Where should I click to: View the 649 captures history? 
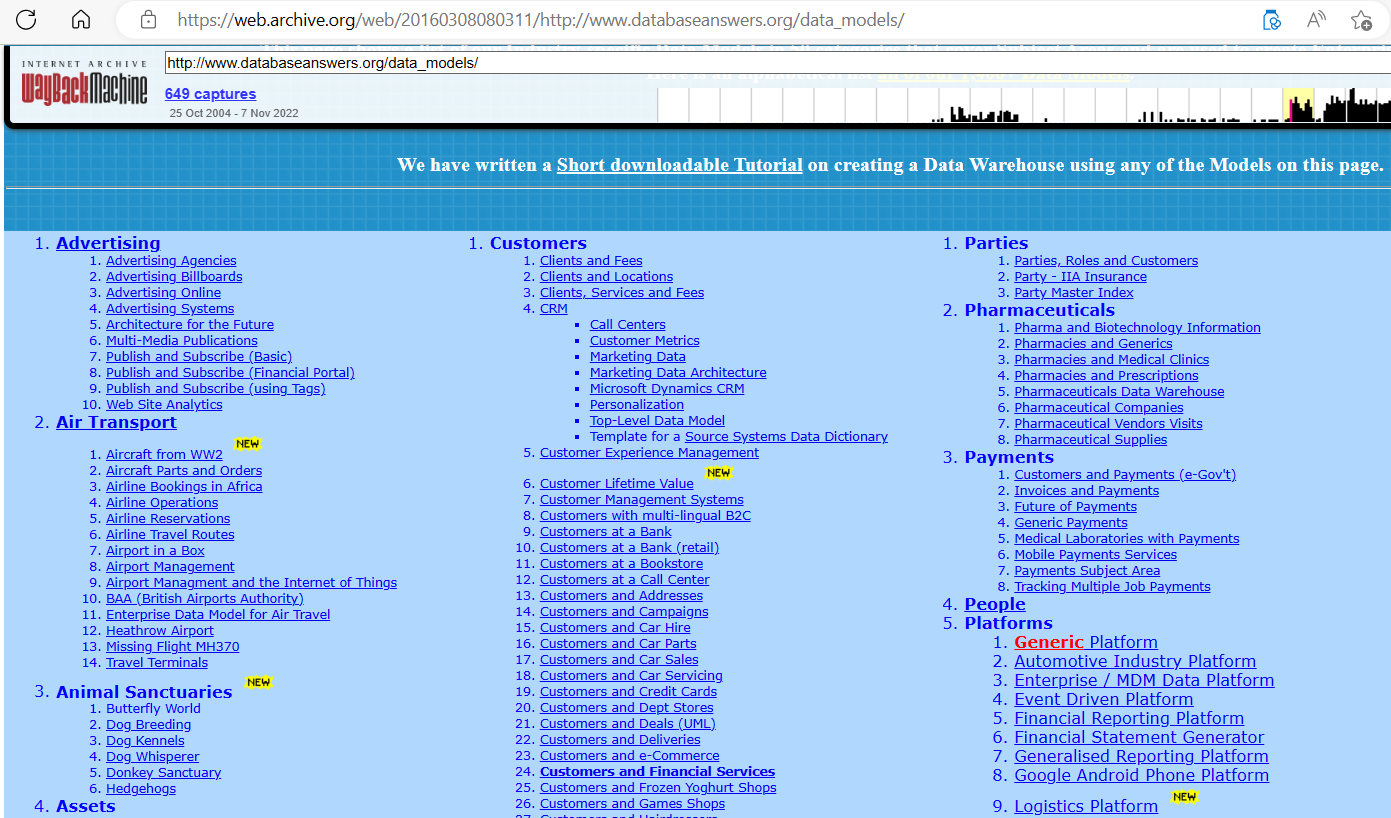coord(210,93)
